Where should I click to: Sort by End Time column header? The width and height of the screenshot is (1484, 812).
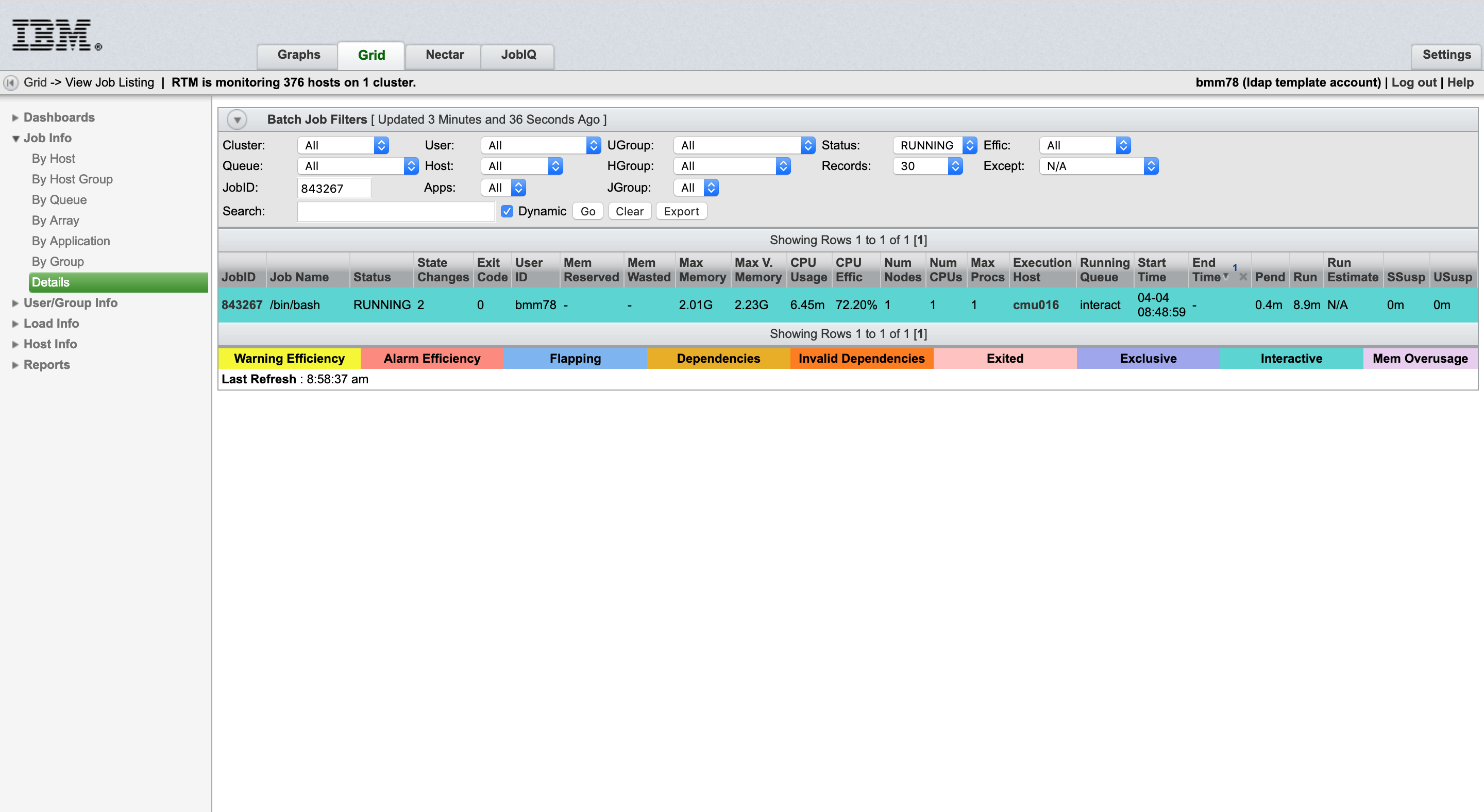click(x=1206, y=269)
